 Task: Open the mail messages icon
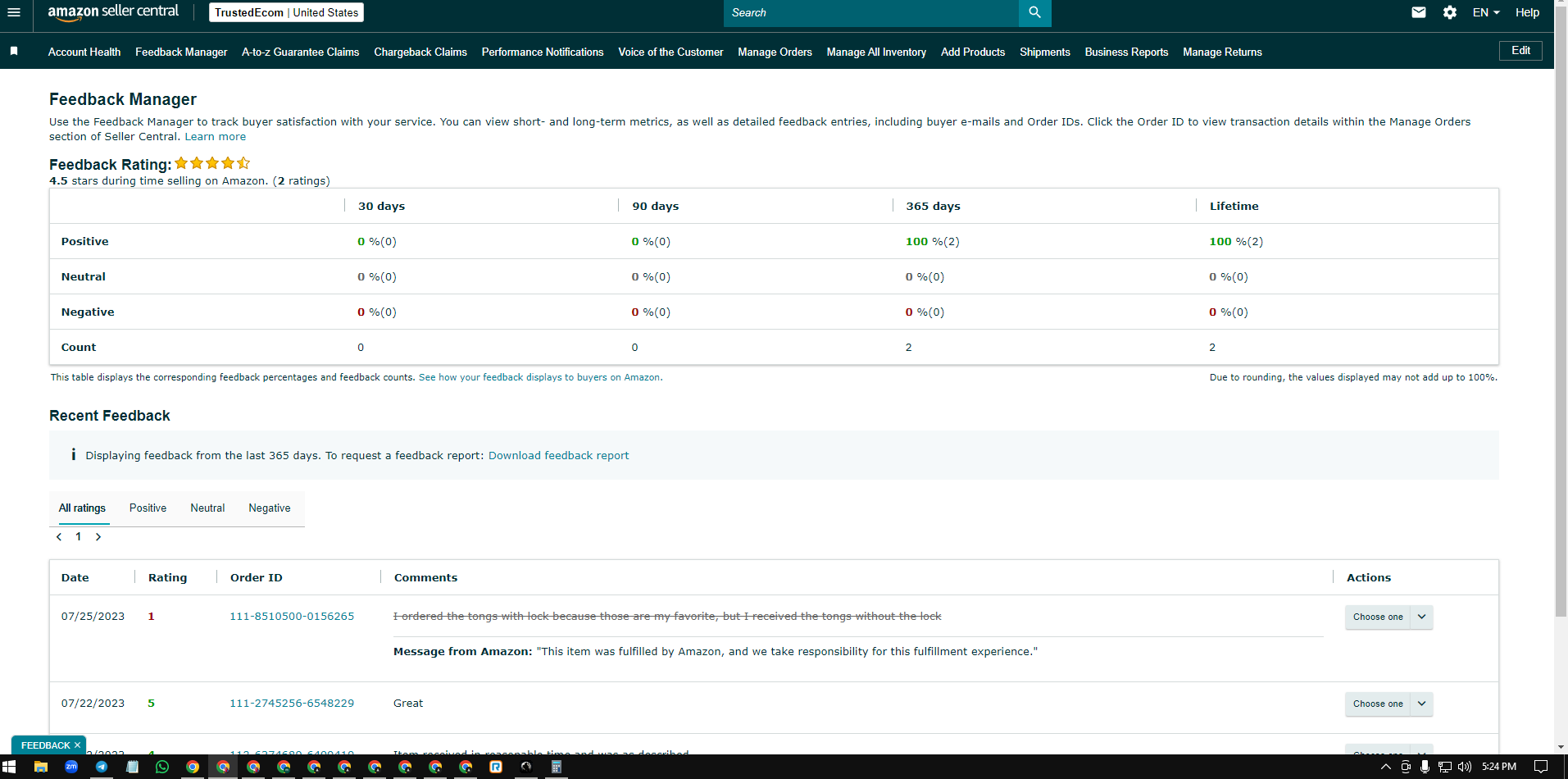1419,12
